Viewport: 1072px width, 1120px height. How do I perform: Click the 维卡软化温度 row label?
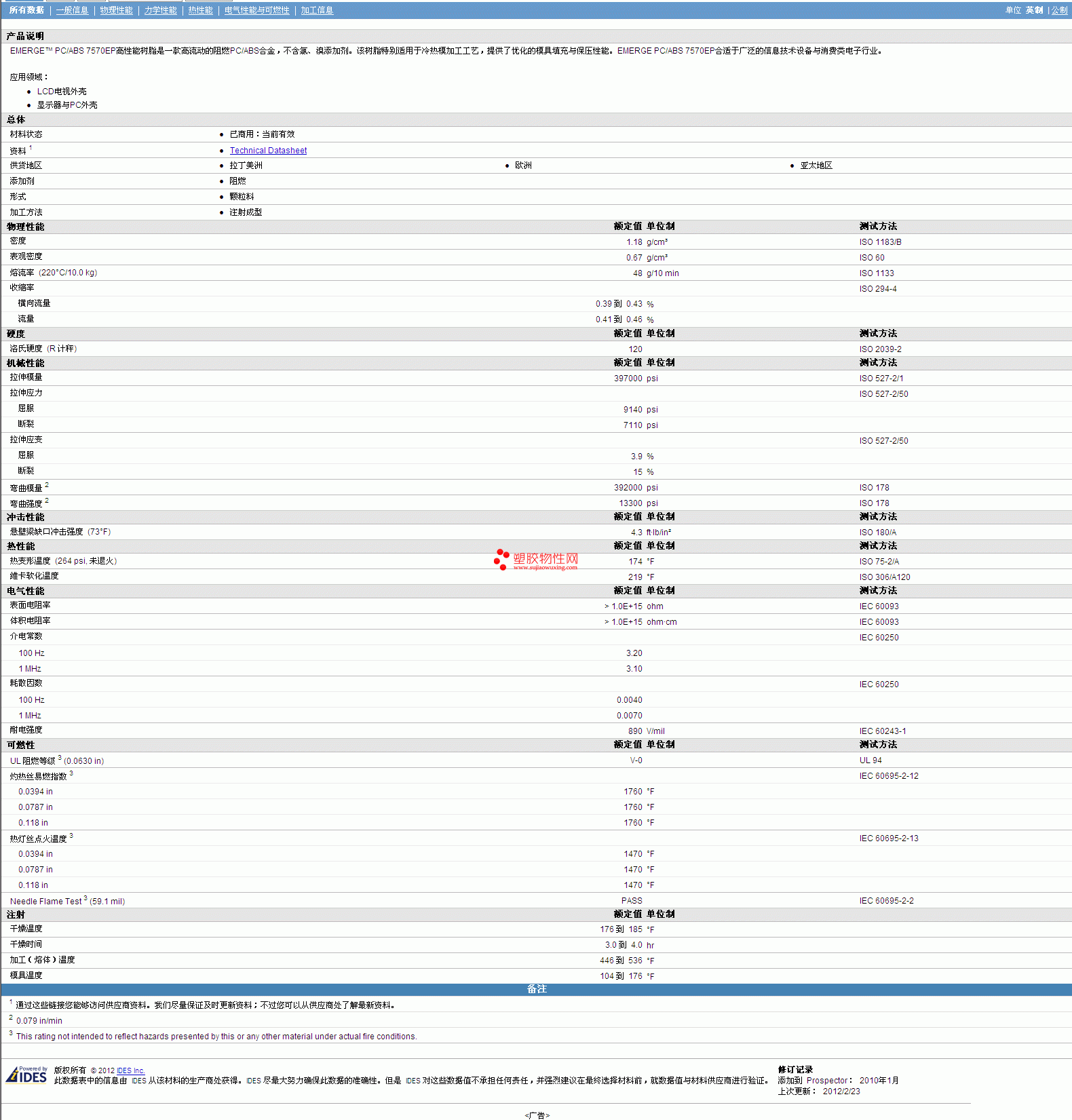(x=34, y=576)
